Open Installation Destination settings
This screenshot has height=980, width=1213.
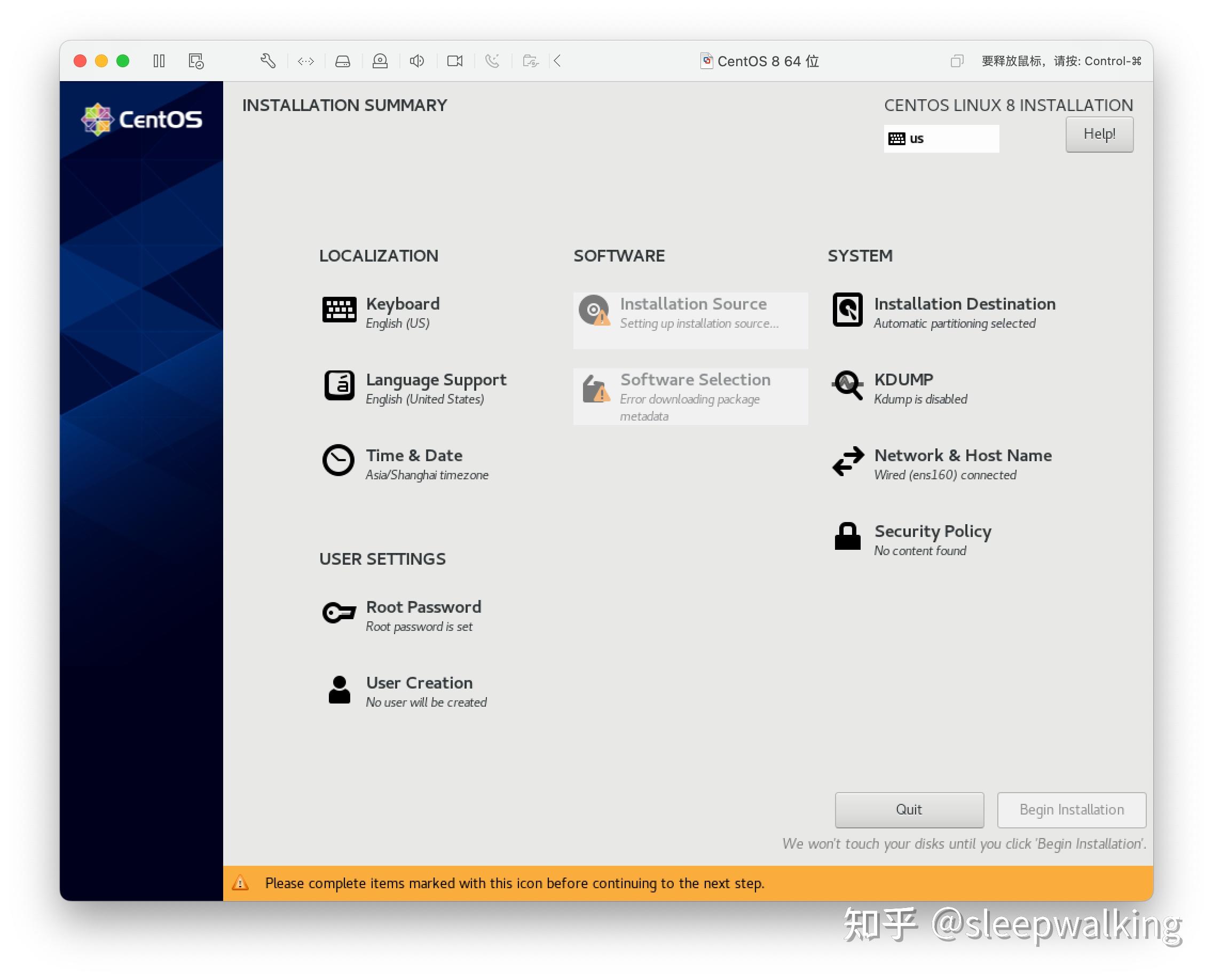pos(965,304)
